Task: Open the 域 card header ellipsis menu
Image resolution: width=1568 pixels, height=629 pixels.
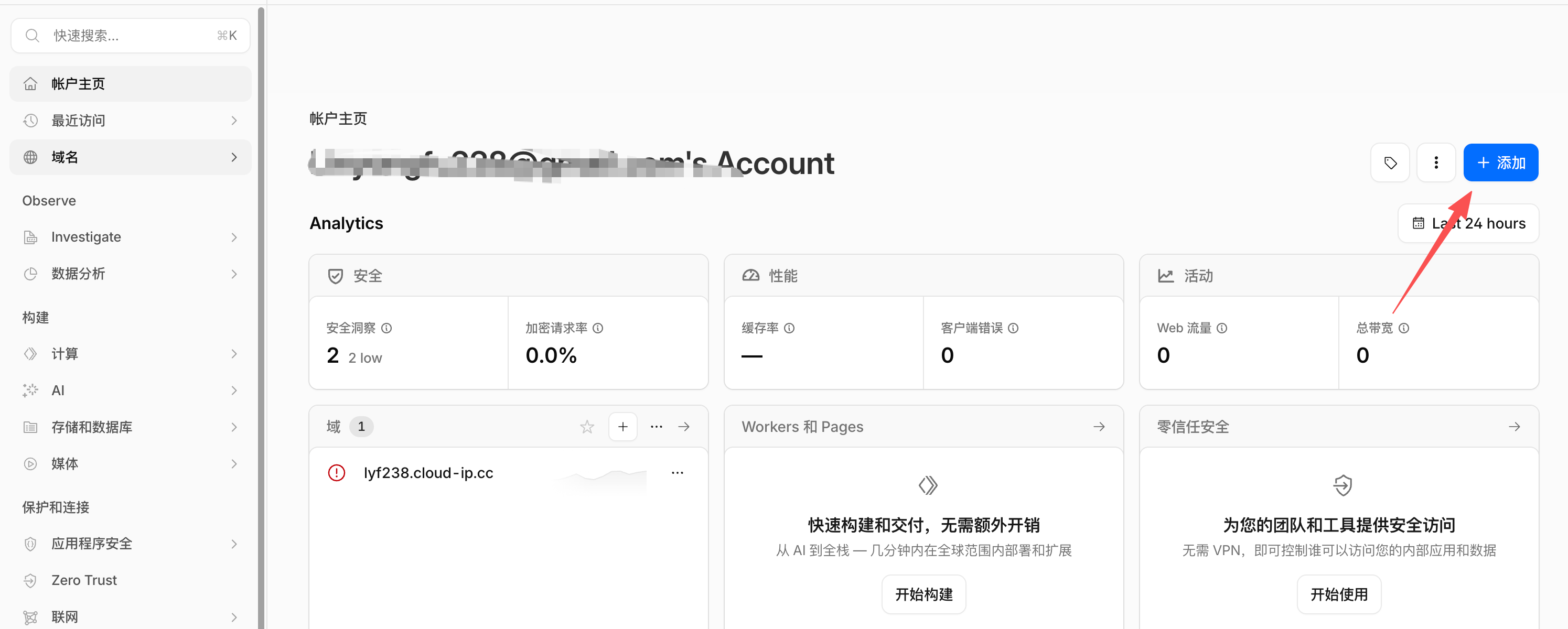Action: click(656, 427)
